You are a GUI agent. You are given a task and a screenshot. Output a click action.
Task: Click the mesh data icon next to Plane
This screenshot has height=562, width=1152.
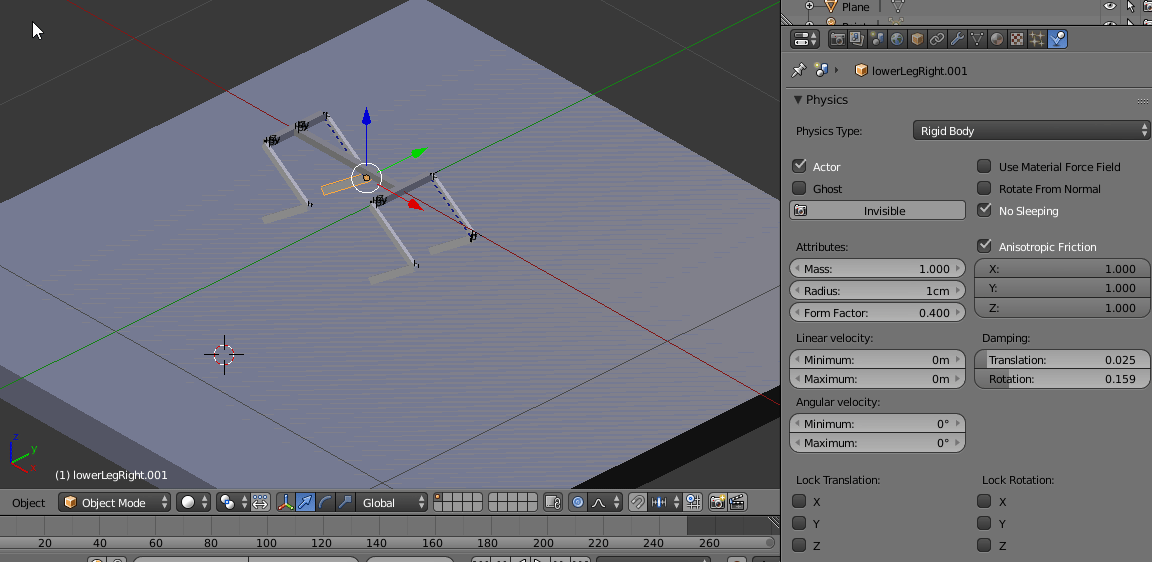click(896, 7)
